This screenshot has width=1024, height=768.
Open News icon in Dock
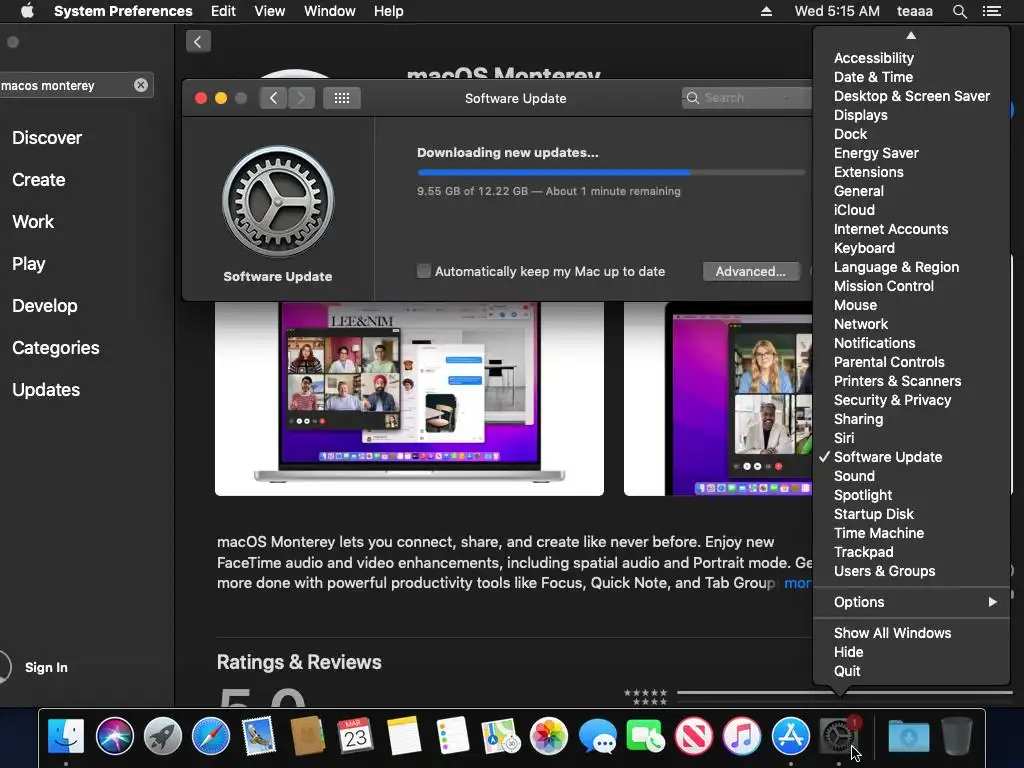(x=694, y=736)
